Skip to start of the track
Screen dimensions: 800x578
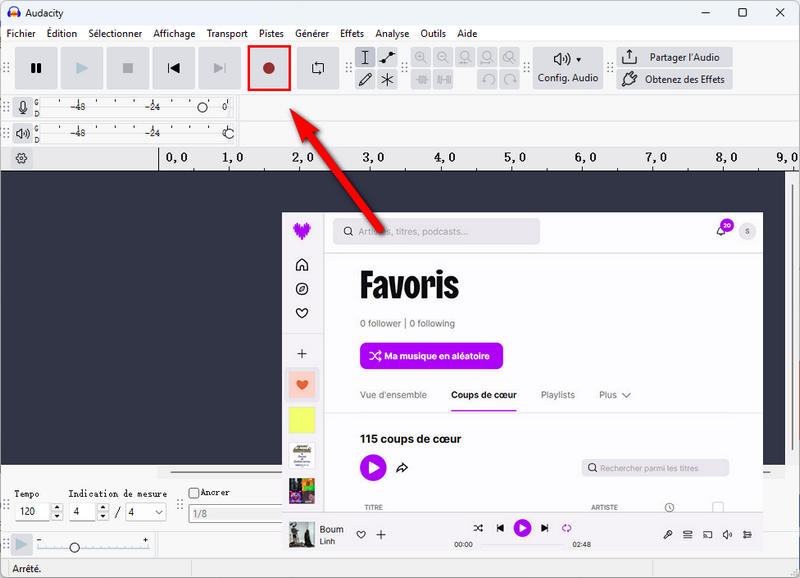click(173, 68)
